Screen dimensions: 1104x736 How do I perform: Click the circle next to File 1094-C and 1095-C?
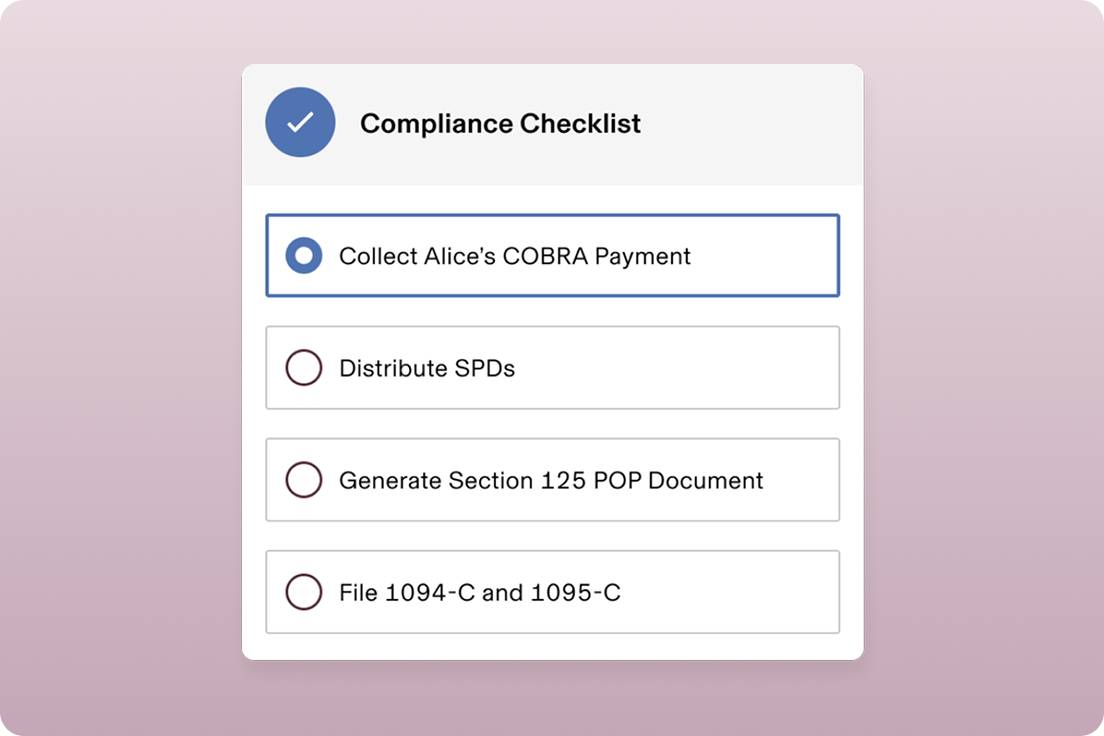(304, 592)
